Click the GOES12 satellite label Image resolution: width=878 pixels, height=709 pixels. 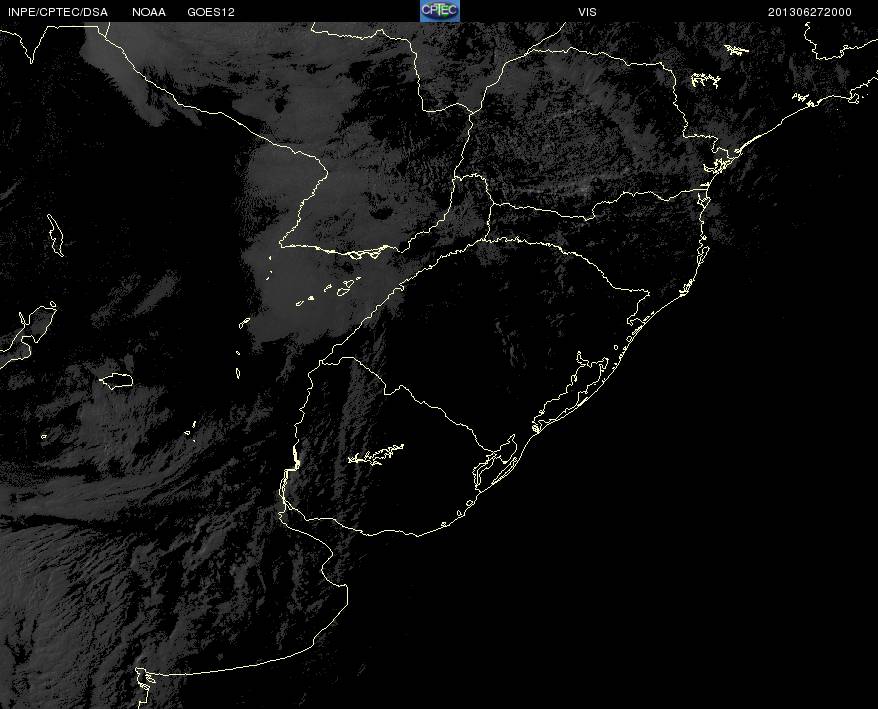pyautogui.click(x=211, y=12)
